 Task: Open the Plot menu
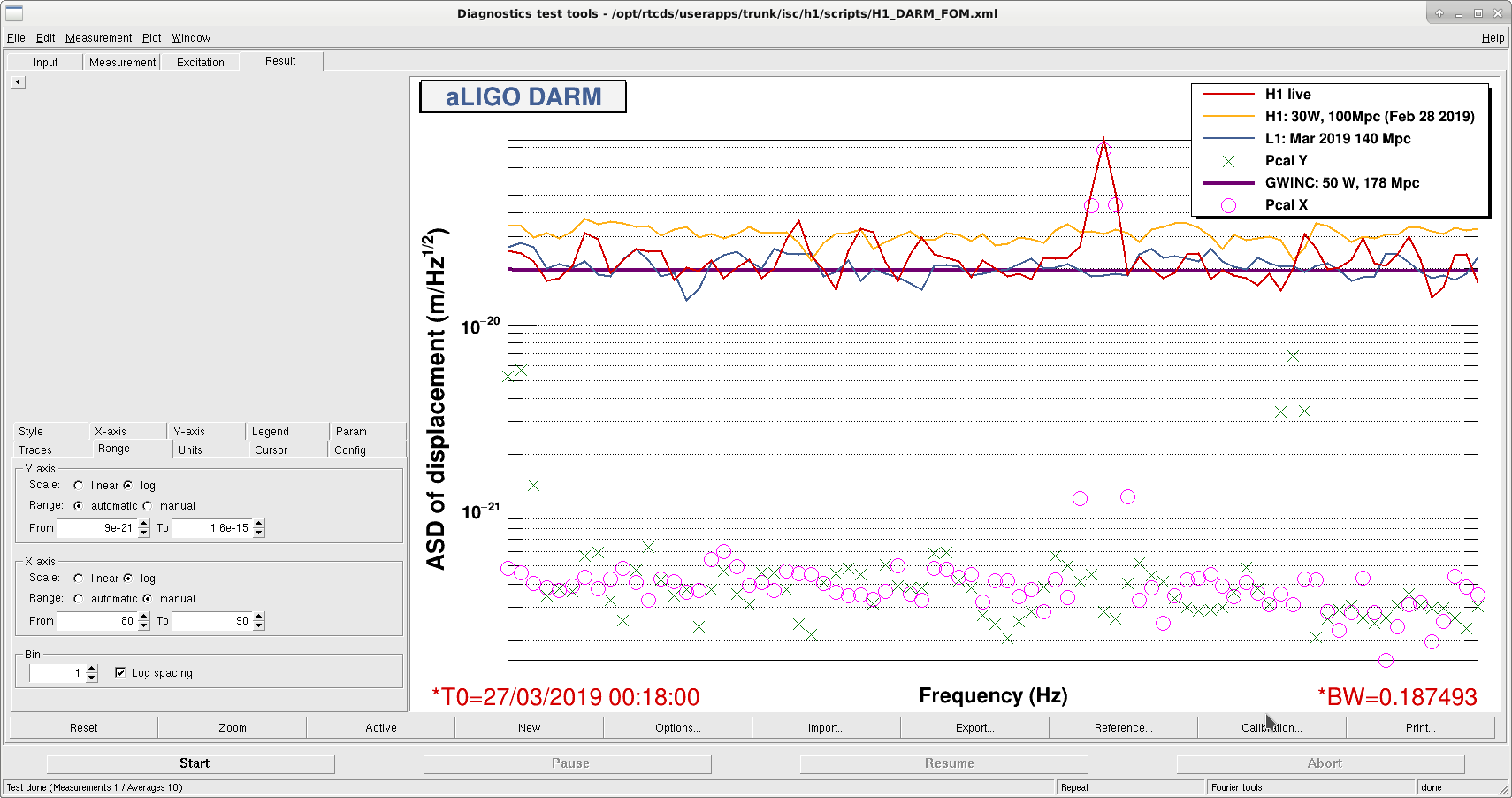(x=152, y=38)
